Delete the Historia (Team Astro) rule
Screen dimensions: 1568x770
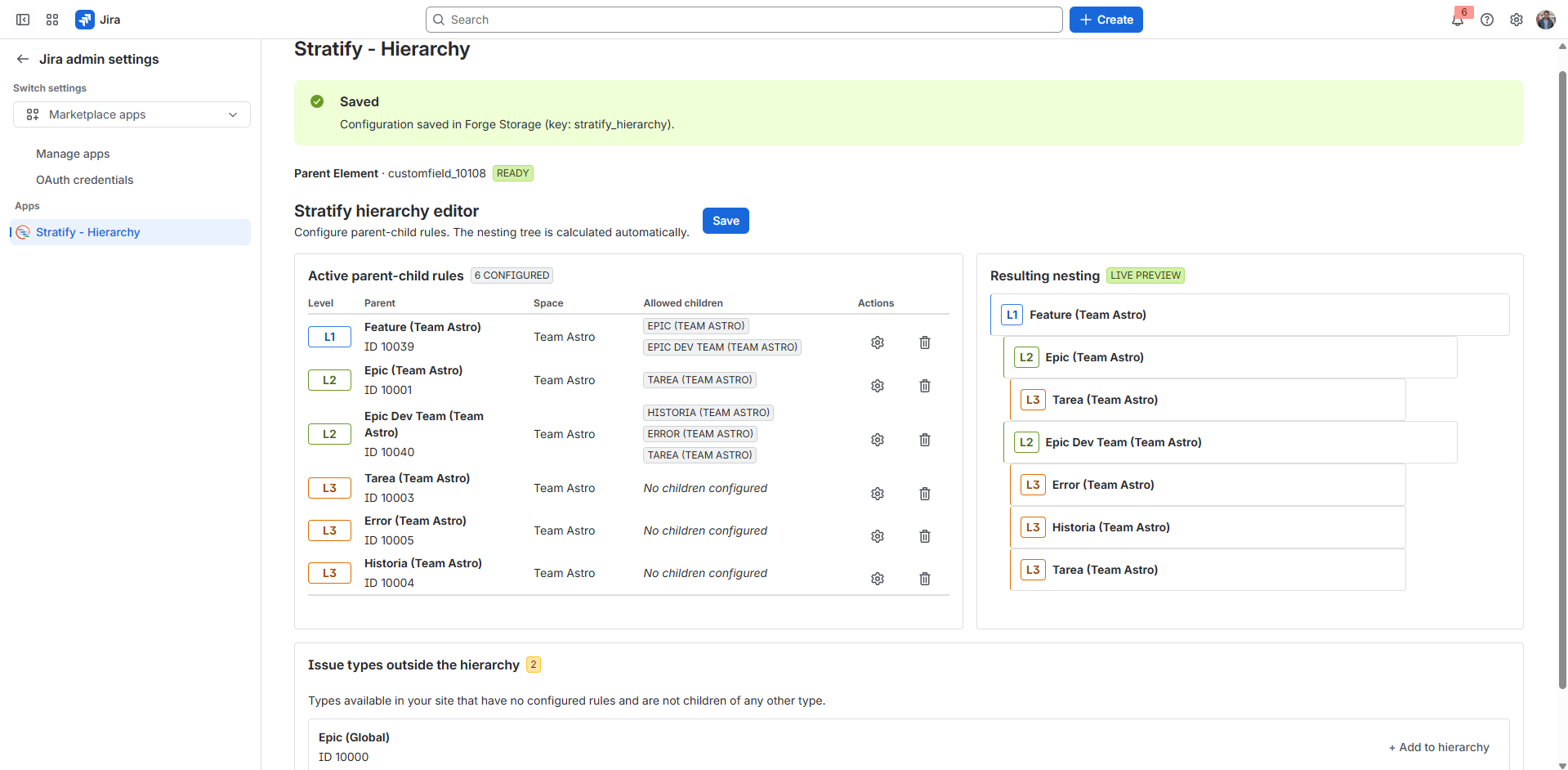925,579
